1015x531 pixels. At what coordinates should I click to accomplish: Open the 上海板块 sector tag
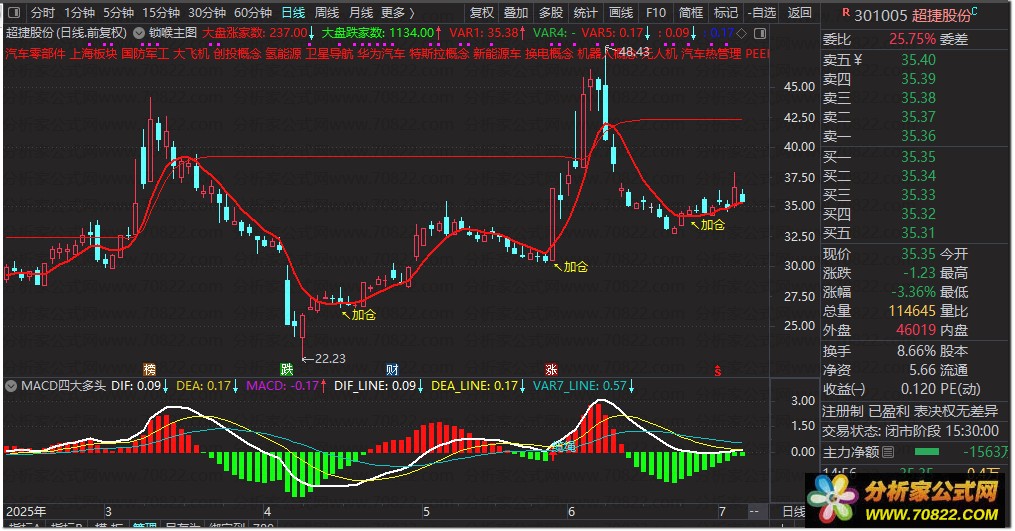93,53
